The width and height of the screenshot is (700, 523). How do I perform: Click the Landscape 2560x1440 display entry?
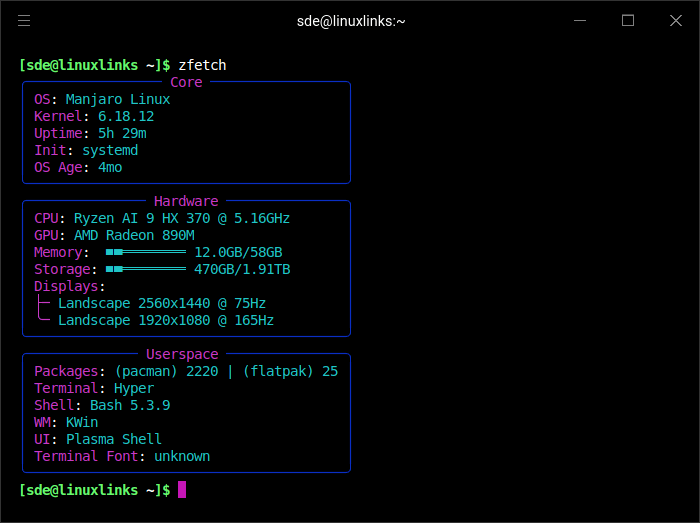pyautogui.click(x=162, y=303)
